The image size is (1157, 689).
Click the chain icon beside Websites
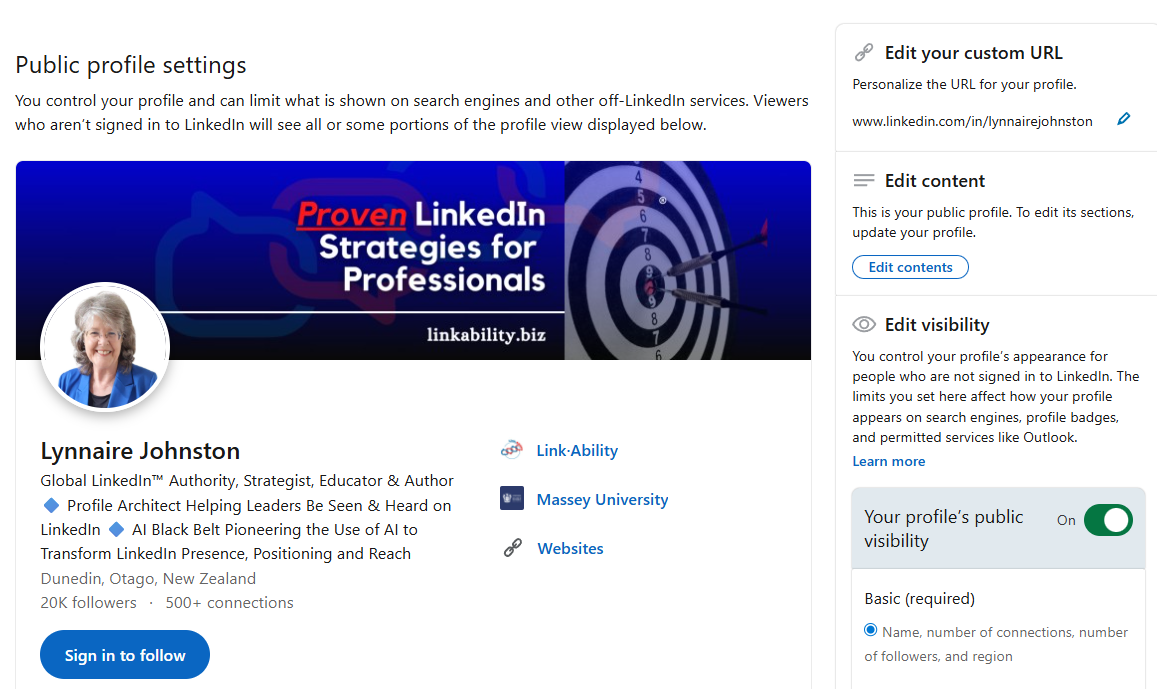[512, 548]
